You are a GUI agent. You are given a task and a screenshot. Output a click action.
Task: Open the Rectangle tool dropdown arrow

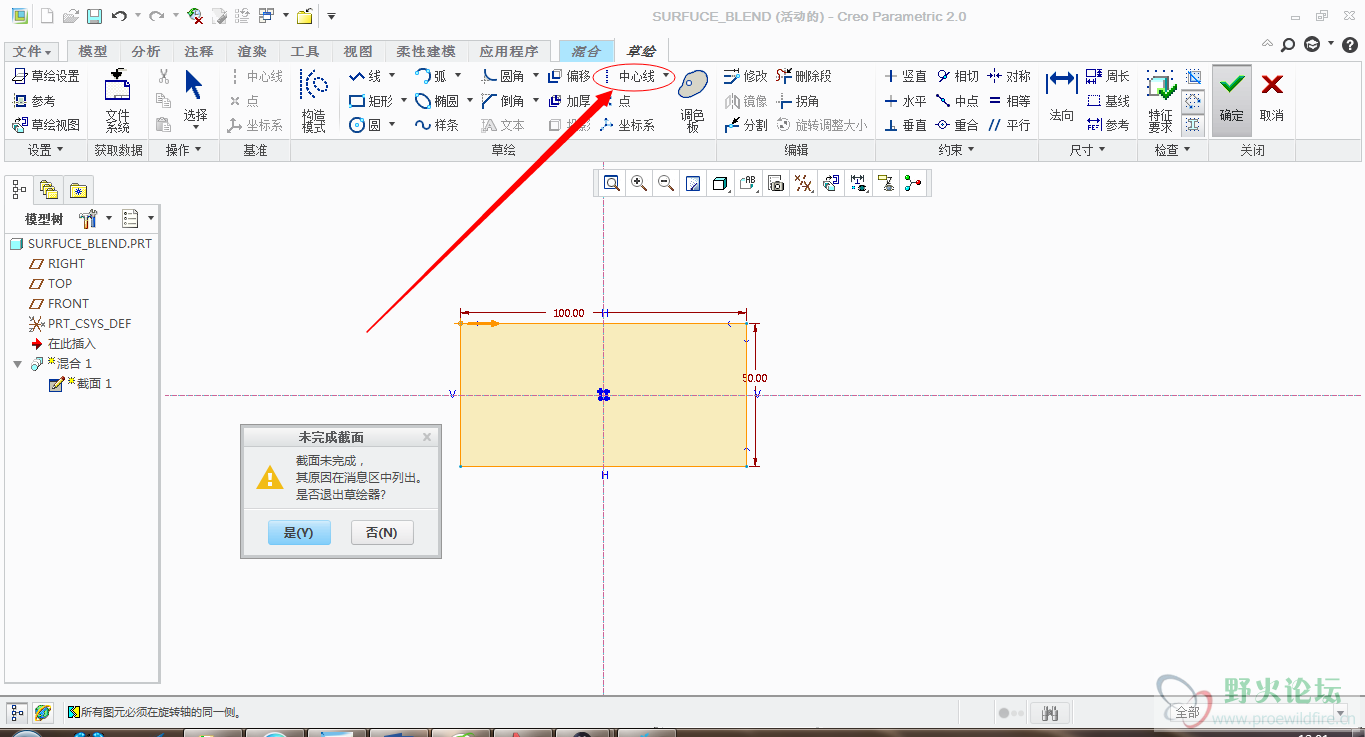pyautogui.click(x=403, y=101)
